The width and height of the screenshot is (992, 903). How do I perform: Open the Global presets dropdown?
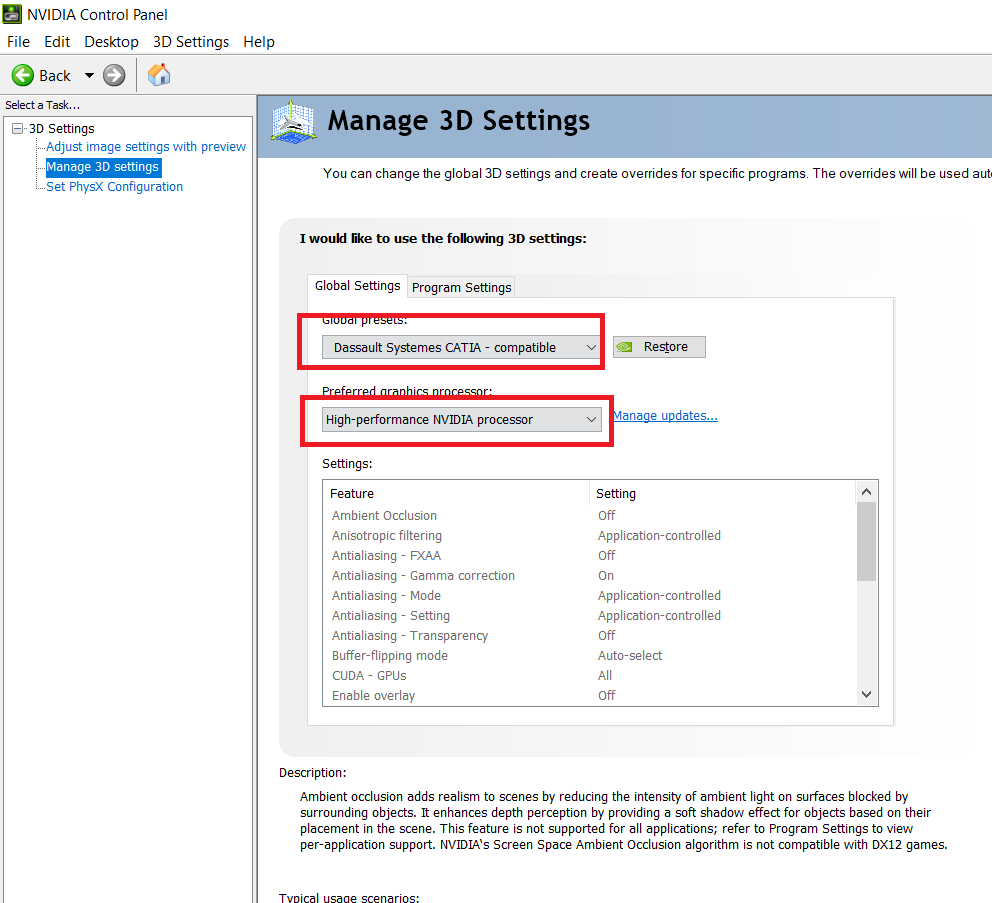(461, 347)
